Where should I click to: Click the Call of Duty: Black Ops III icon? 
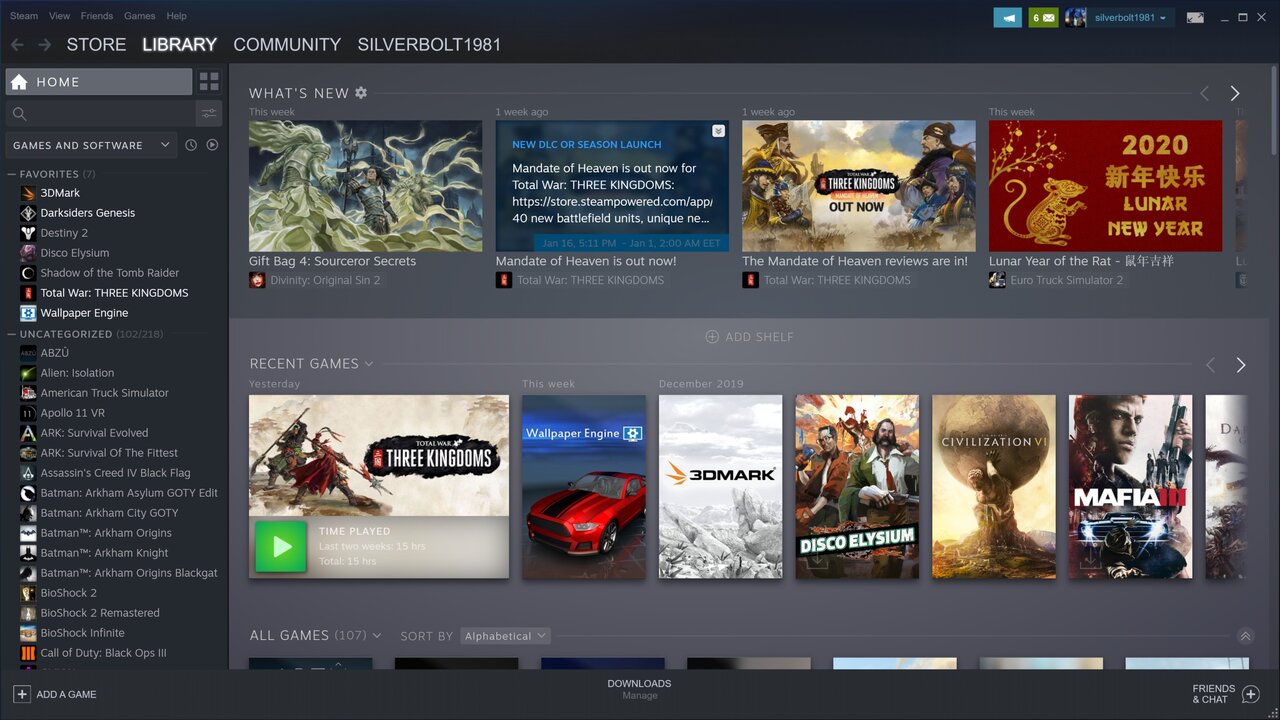tap(28, 653)
